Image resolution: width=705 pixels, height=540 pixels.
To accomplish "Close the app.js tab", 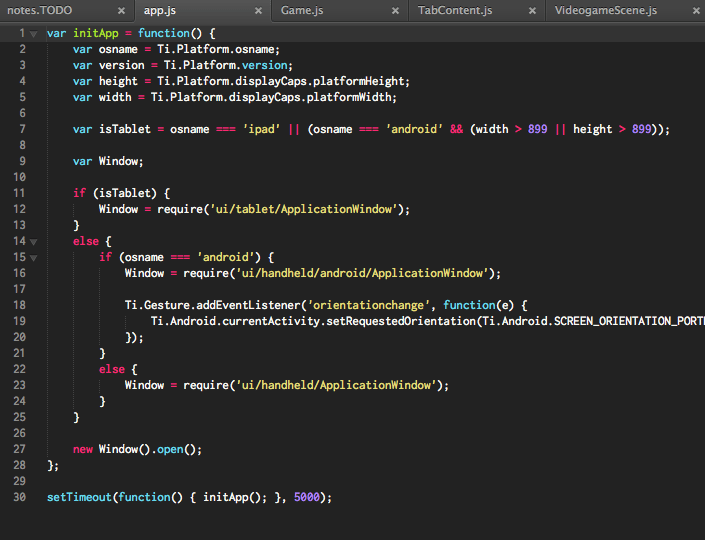I will (x=258, y=11).
